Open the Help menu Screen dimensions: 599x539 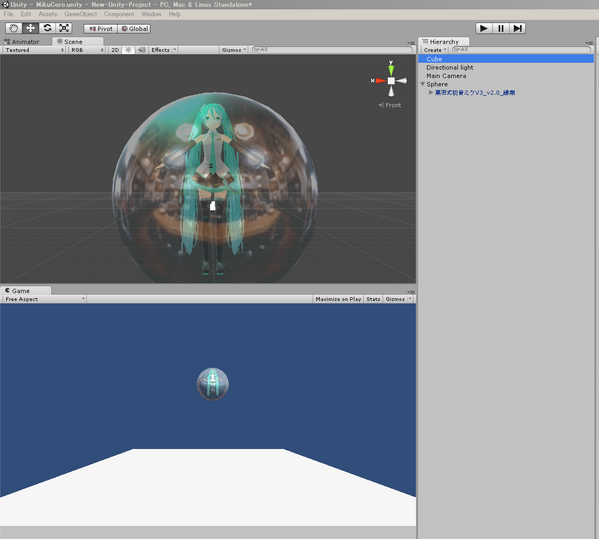click(x=175, y=14)
